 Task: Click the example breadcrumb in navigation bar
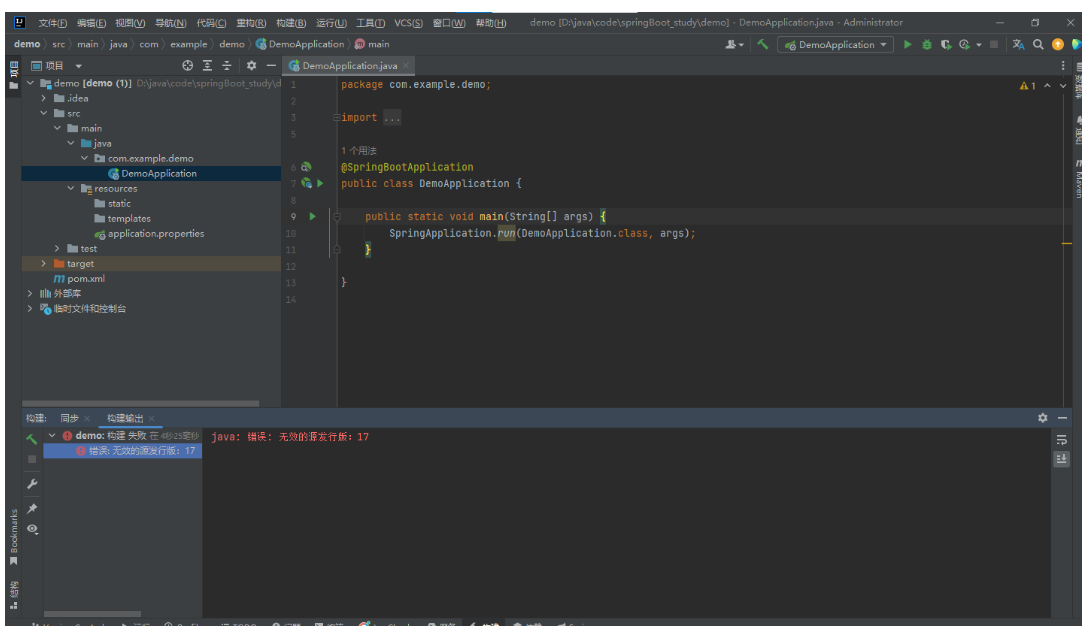point(188,44)
